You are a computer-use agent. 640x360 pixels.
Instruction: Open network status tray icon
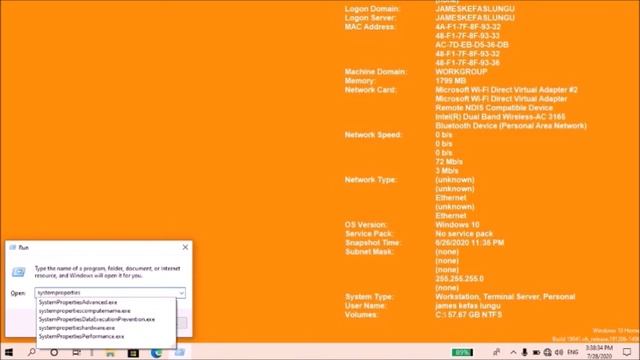click(x=548, y=352)
